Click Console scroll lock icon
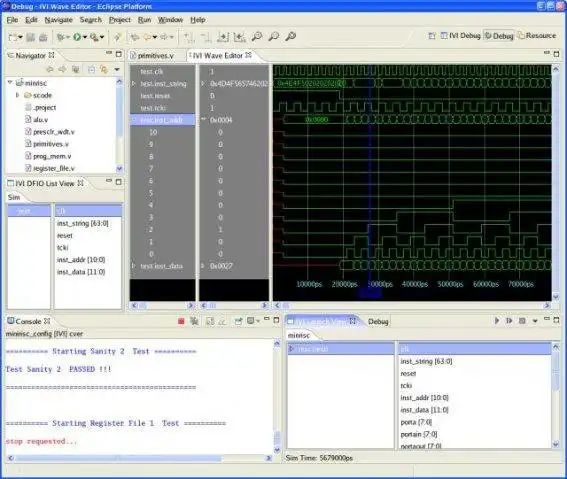 [x=210, y=321]
